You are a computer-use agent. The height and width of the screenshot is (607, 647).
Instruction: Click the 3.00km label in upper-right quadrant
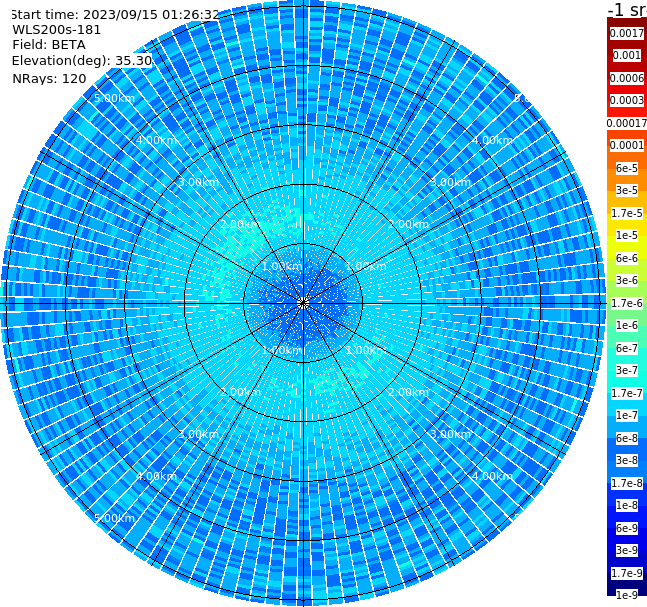point(450,182)
